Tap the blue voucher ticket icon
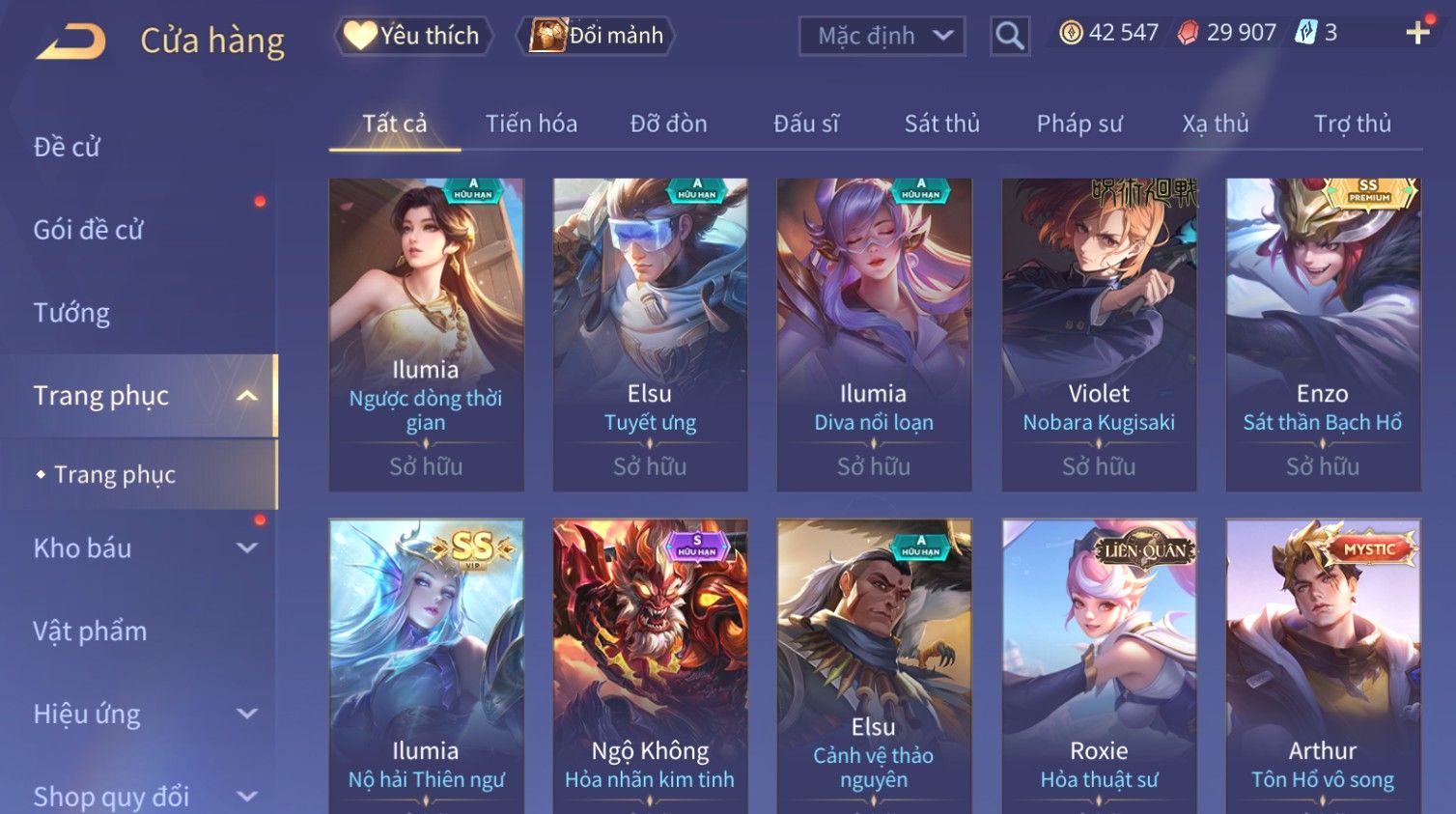Viewport: 1456px width, 814px height. [1305, 33]
